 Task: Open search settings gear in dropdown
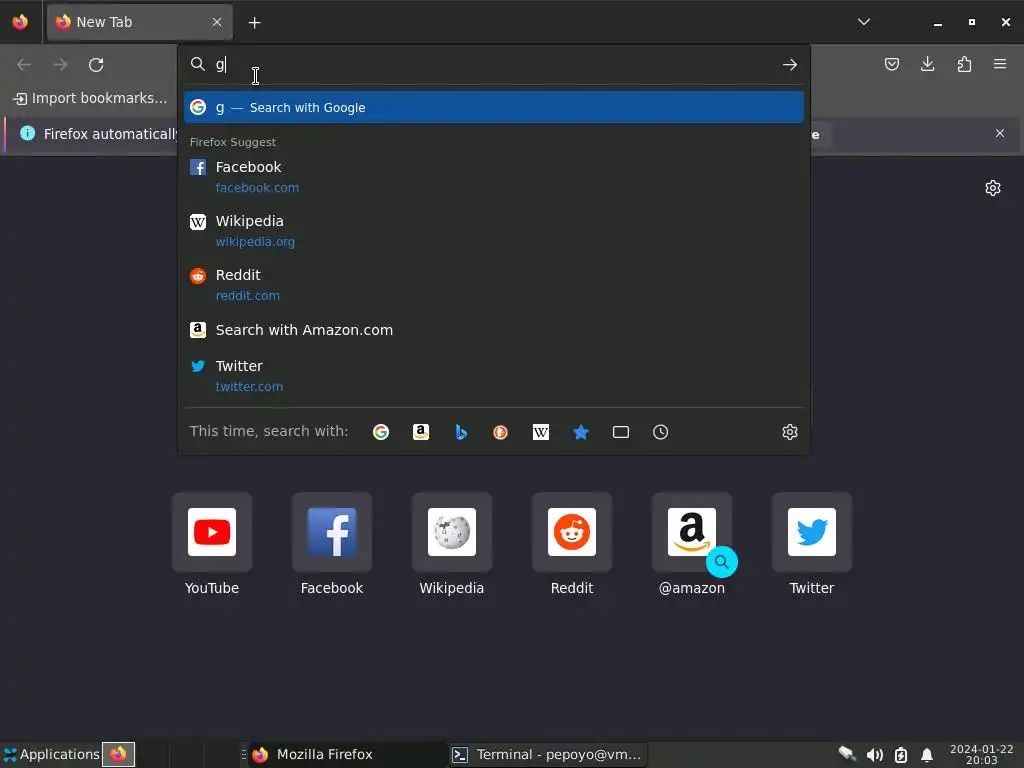[790, 432]
